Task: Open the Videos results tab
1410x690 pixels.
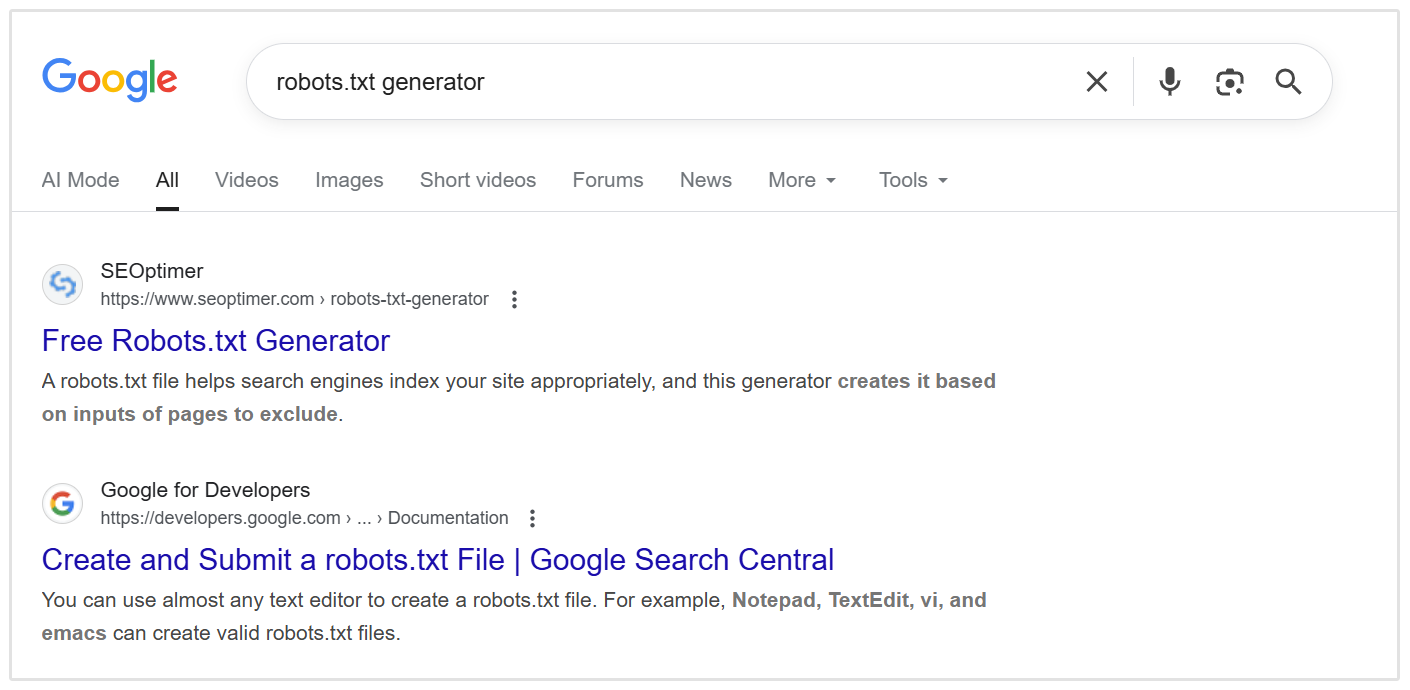Action: coord(246,180)
